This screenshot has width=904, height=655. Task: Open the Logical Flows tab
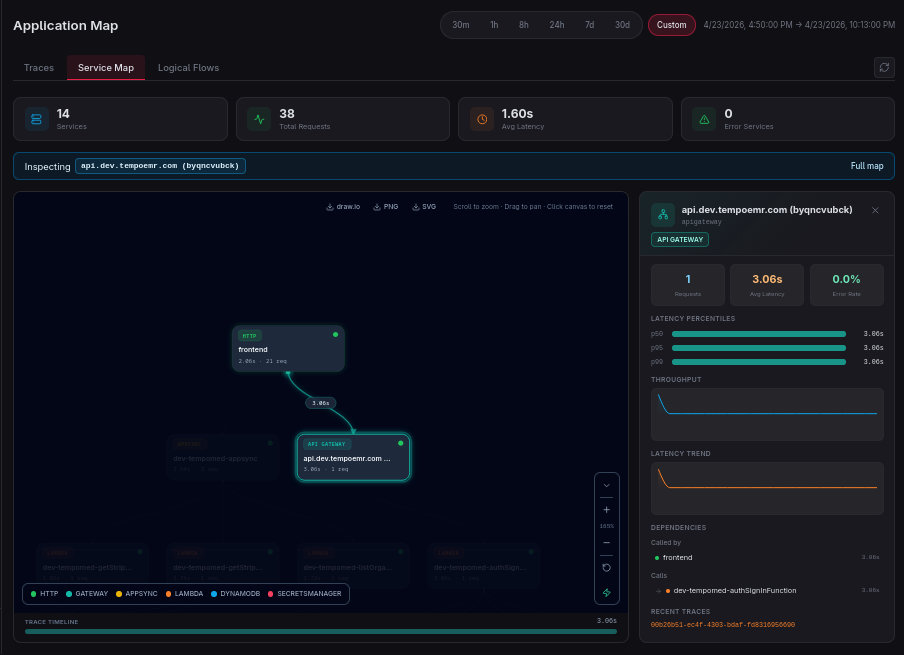[189, 67]
